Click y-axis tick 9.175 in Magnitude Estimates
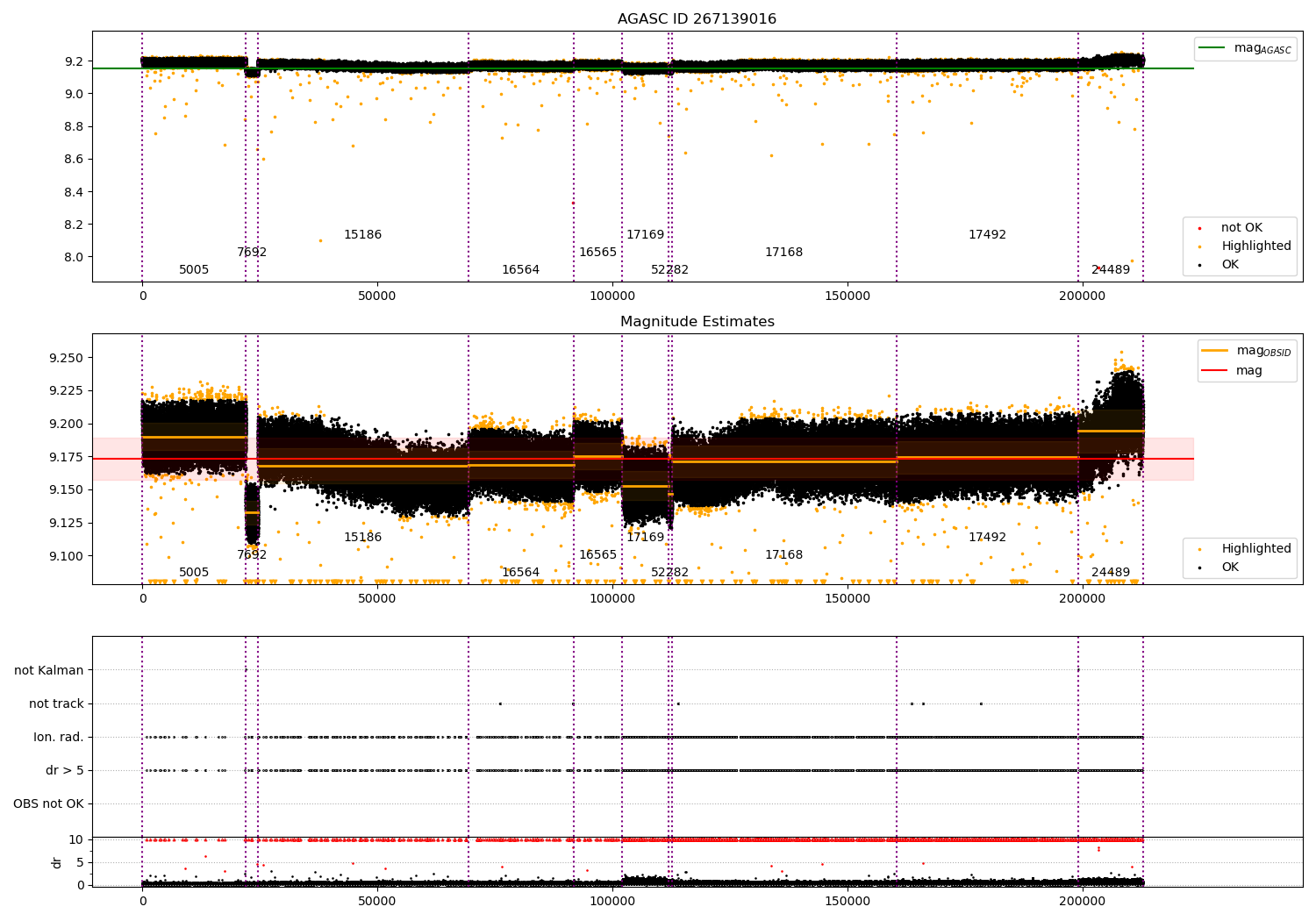The image size is (1316, 921). tap(67, 457)
